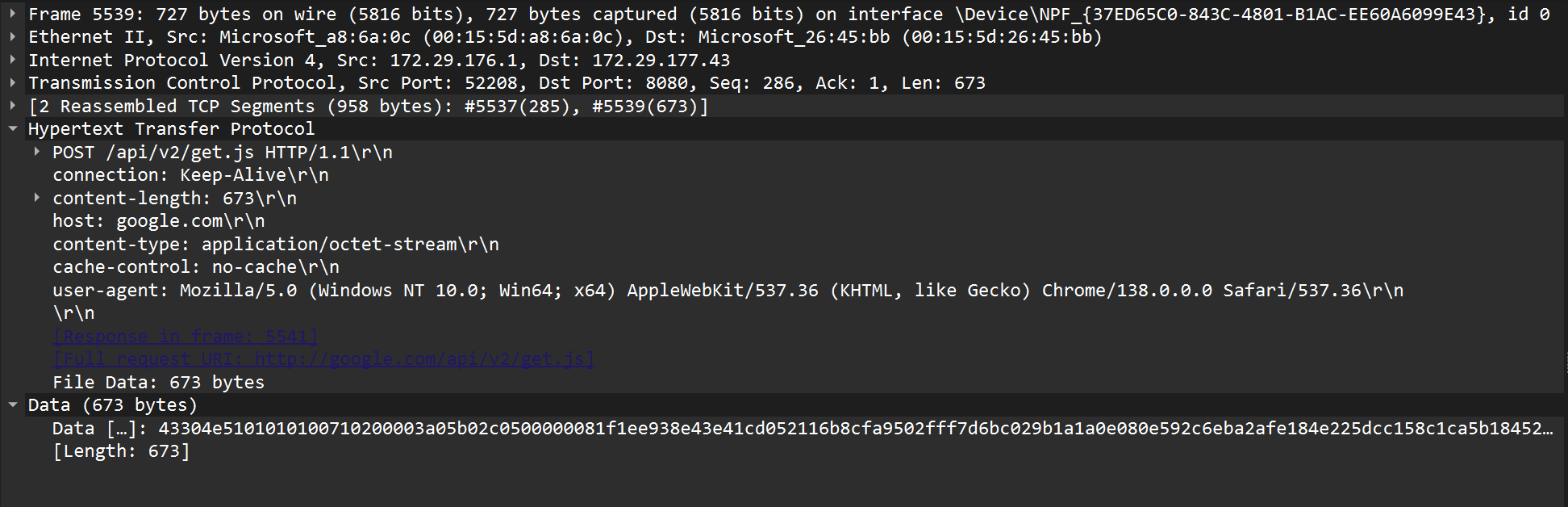Select the cache-control: no-cache line
Screen dimensions: 1568x507
point(195,267)
